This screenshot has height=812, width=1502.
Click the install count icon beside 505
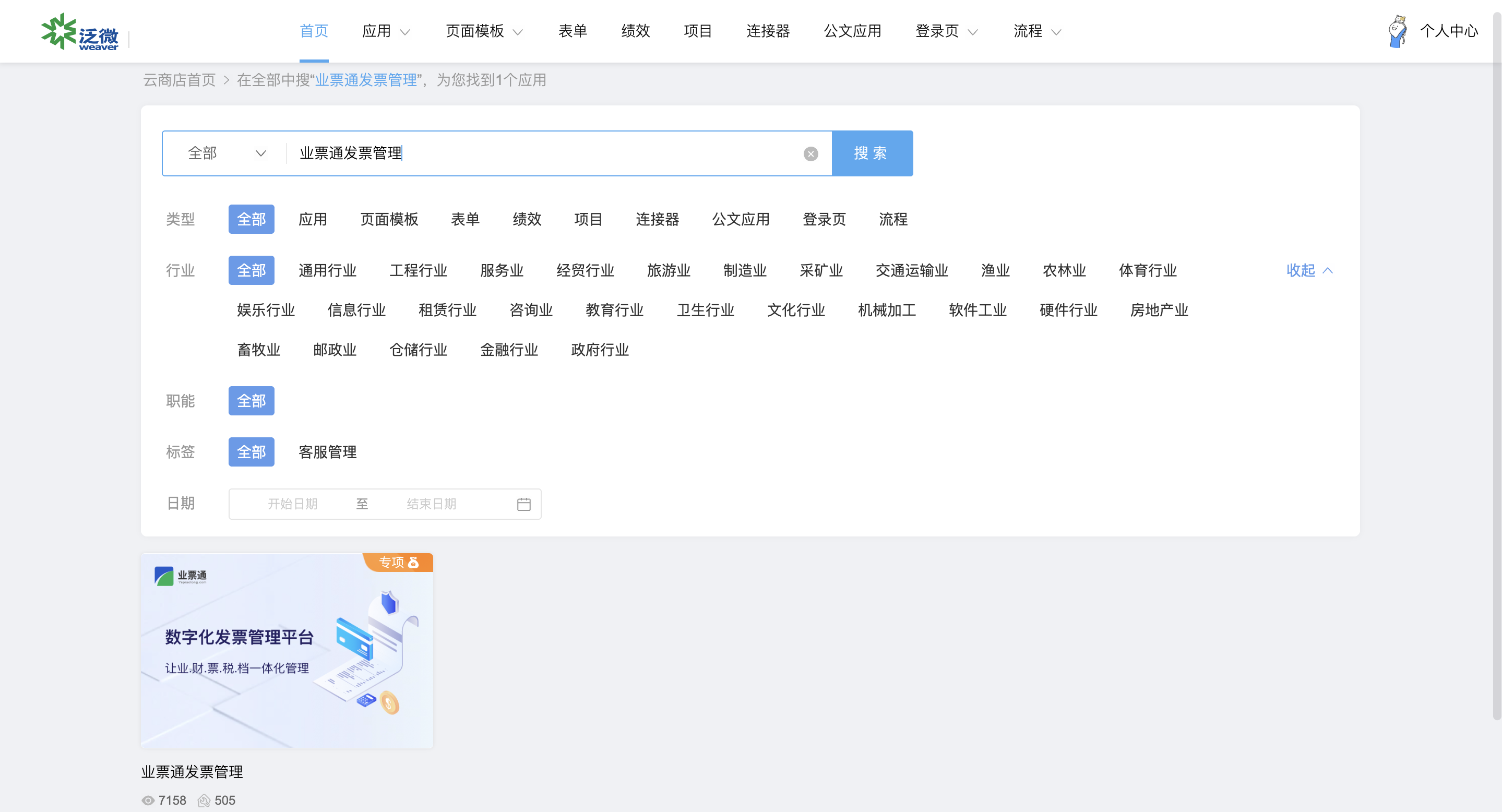(x=204, y=801)
